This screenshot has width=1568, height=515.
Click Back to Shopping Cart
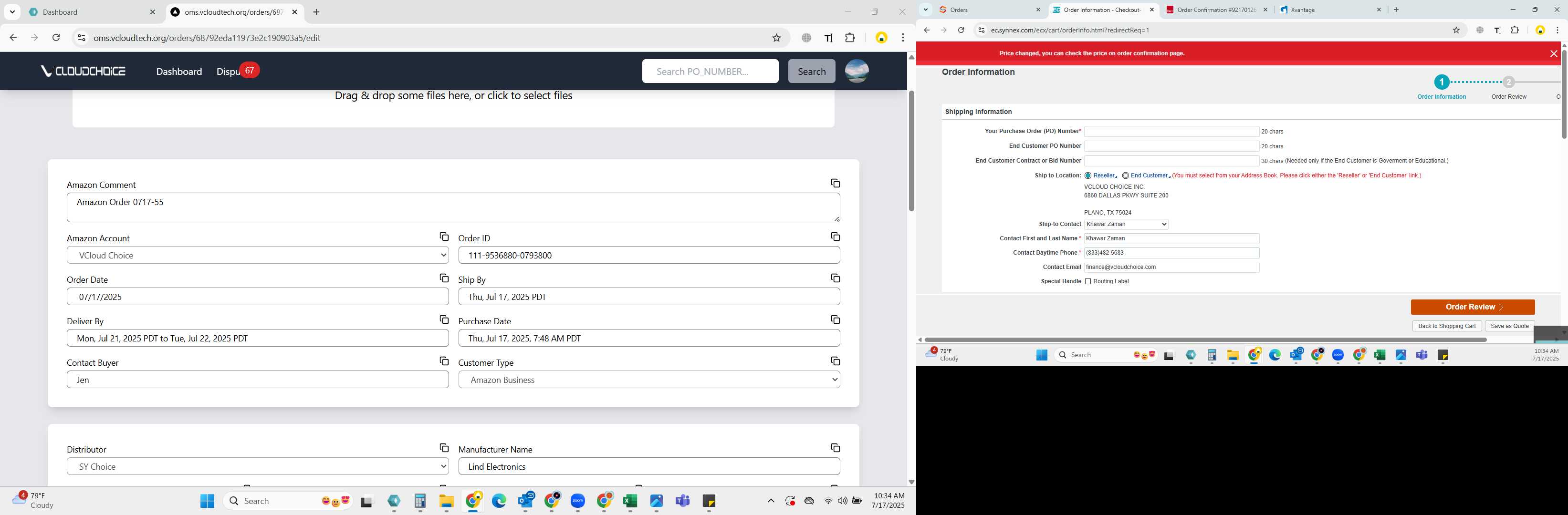tap(1446, 326)
